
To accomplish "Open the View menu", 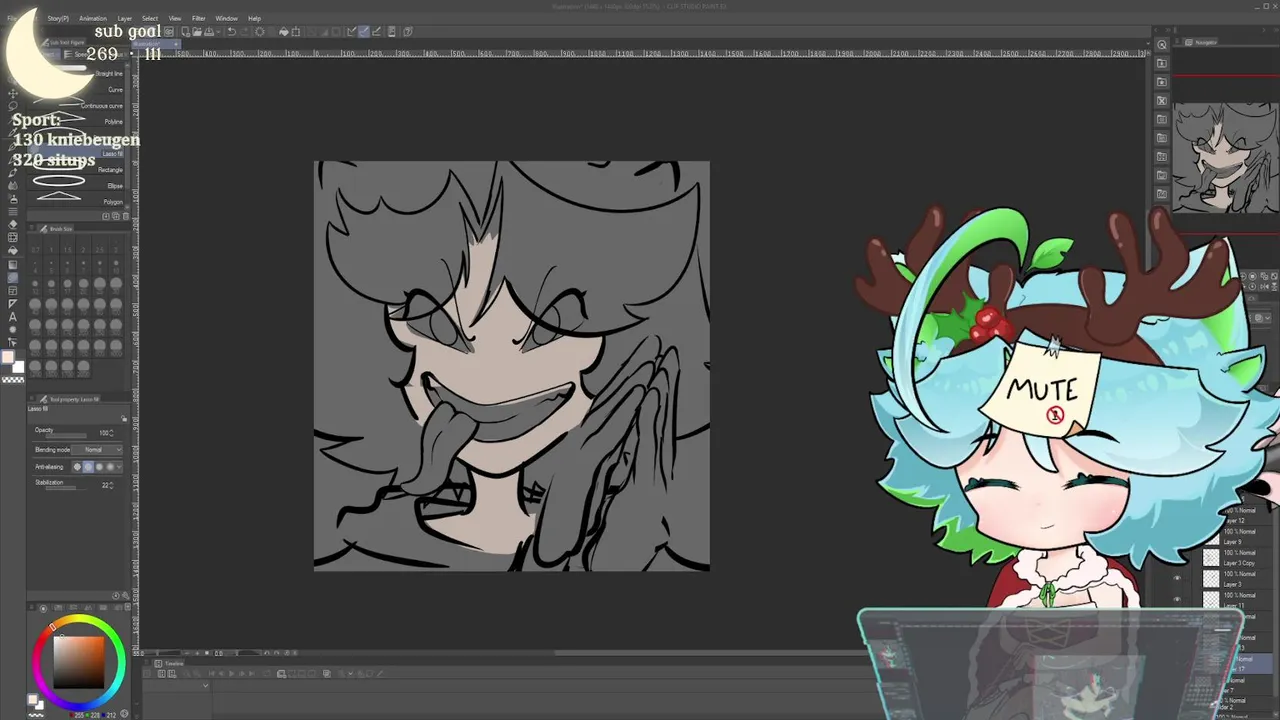I will (x=175, y=18).
